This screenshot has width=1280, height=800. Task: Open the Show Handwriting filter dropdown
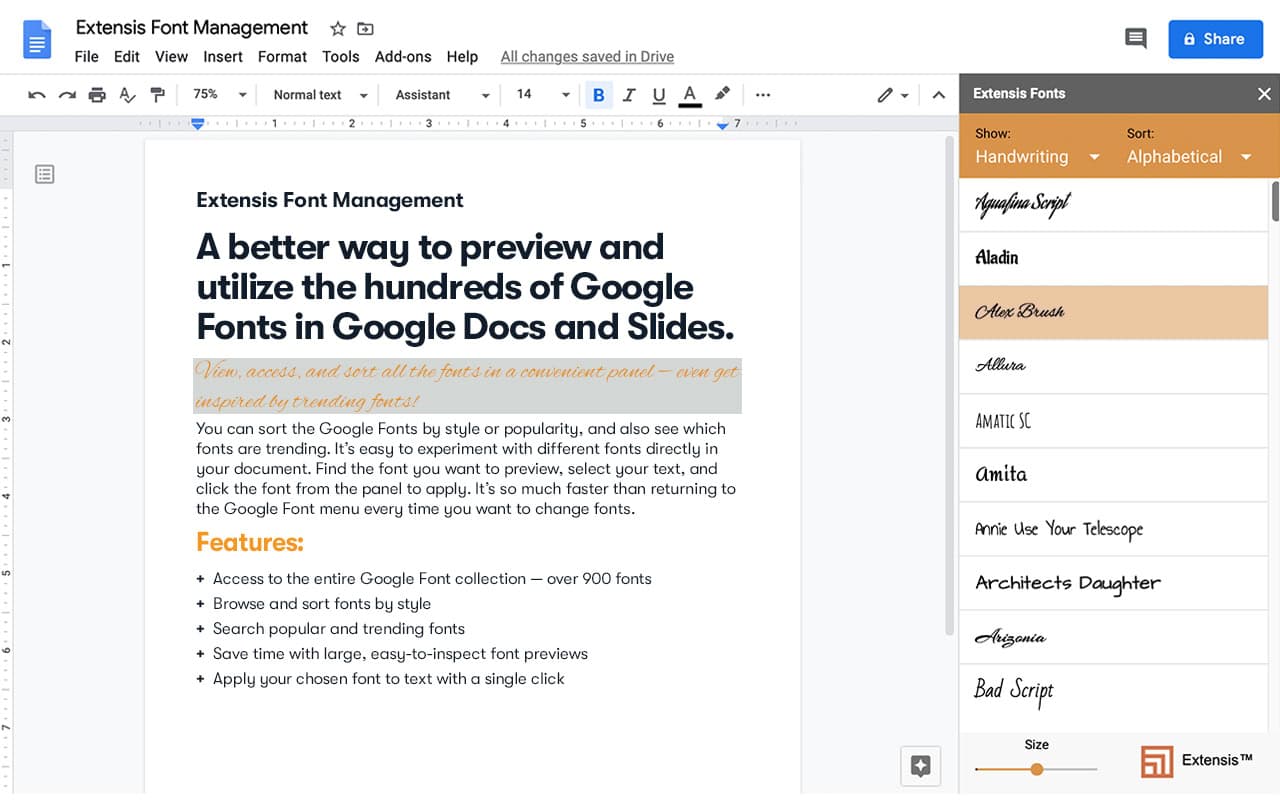point(1037,157)
